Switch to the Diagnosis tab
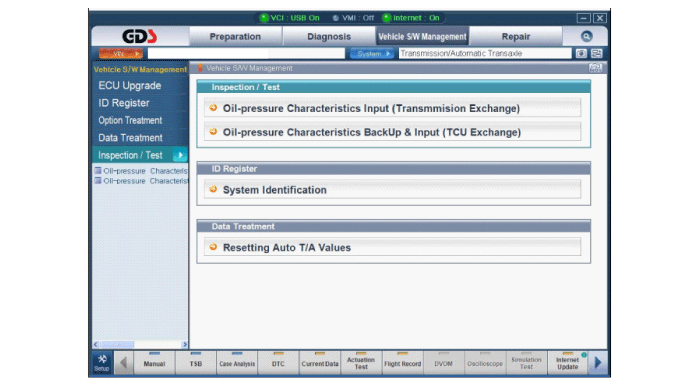Viewport: 700px width, 385px height. (329, 37)
